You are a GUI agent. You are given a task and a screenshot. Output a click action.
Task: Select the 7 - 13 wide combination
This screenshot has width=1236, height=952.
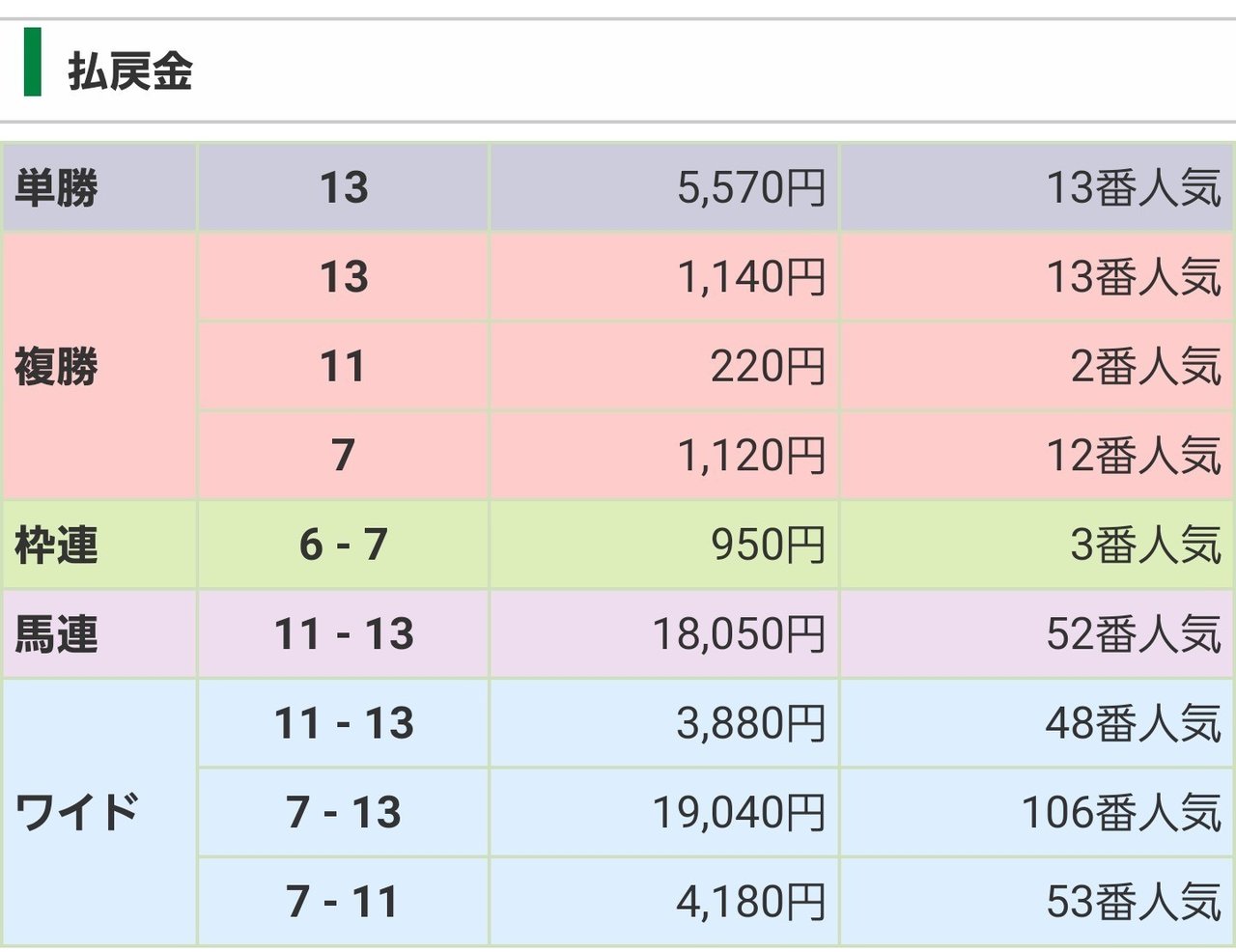pyautogui.click(x=344, y=813)
